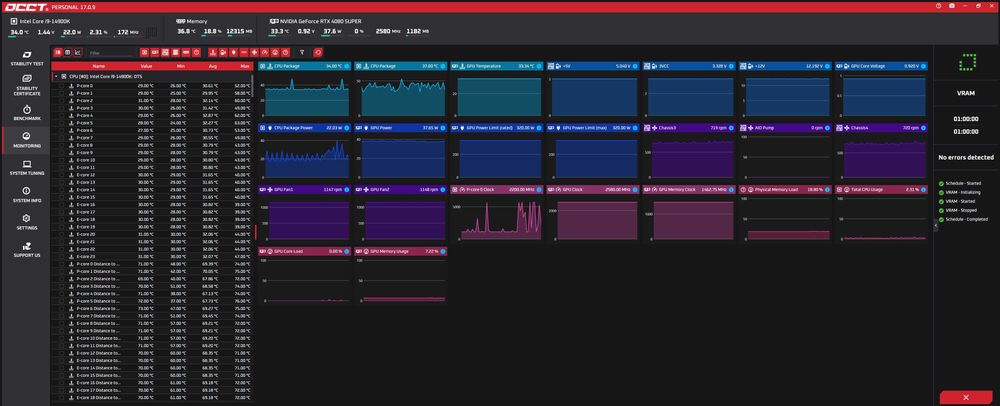
Task: Open the help icon in title bar
Action: tap(938, 6)
